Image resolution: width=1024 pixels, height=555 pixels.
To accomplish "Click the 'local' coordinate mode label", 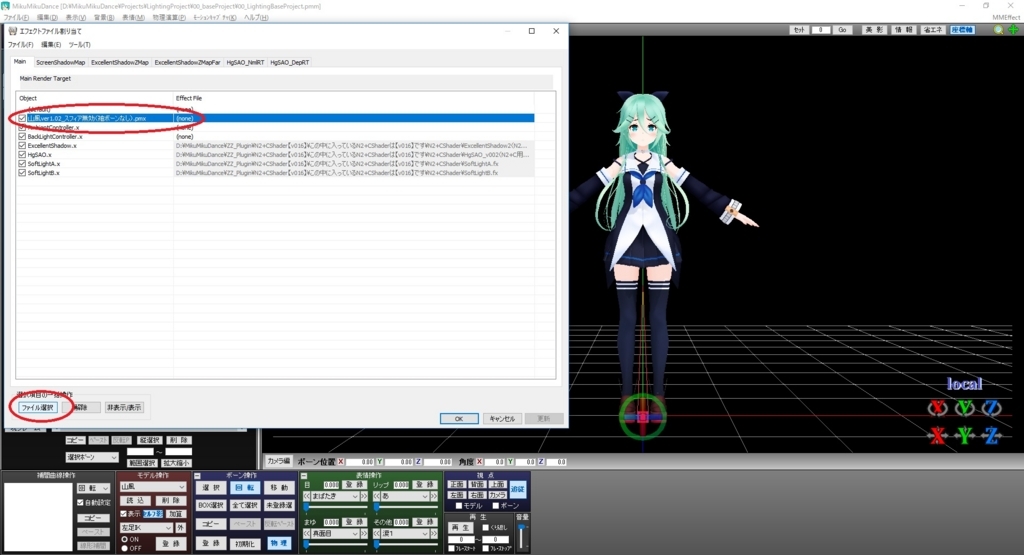I will [x=965, y=384].
